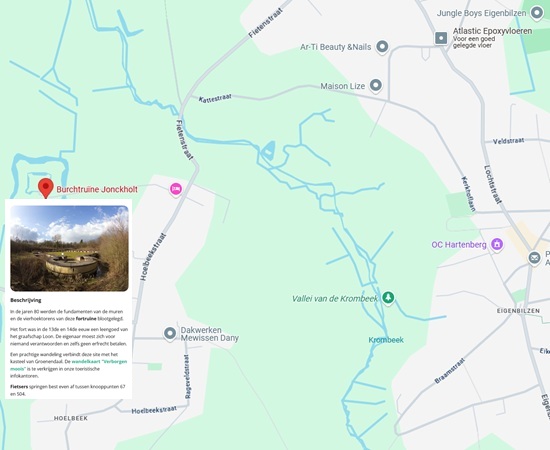
Task: Select the Jungle Boys Eigenbilzen pin
Action: [537, 13]
